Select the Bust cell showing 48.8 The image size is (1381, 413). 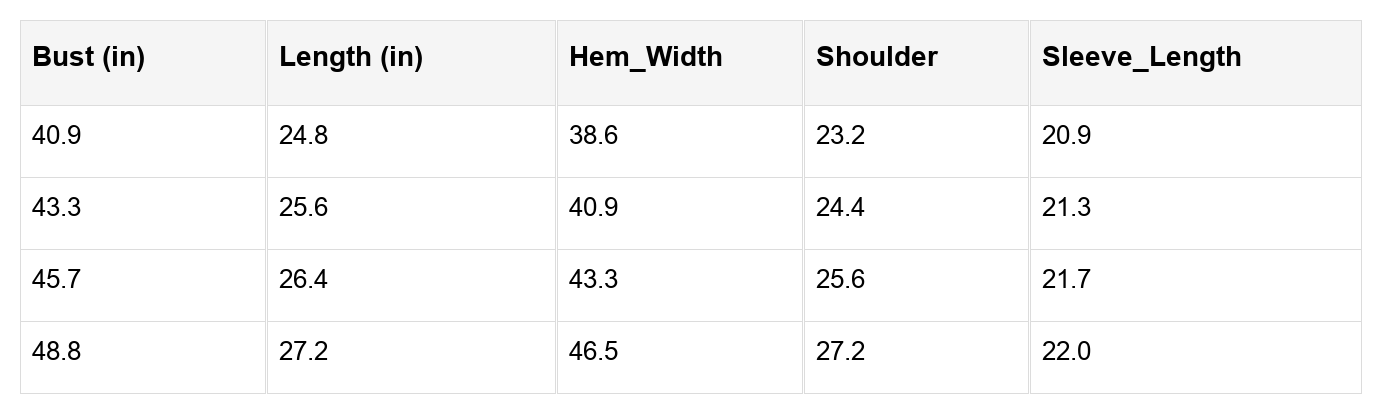point(57,352)
